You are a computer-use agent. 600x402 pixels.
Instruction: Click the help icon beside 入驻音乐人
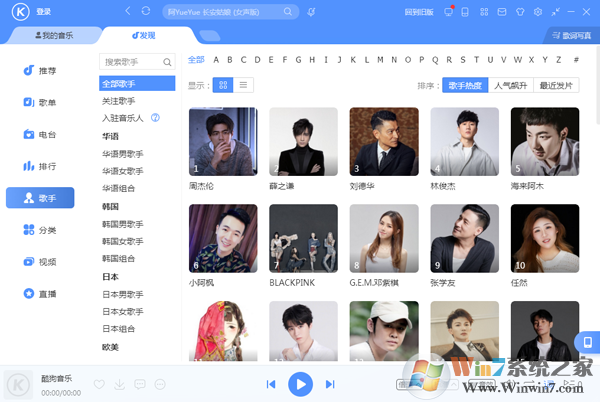[x=155, y=118]
